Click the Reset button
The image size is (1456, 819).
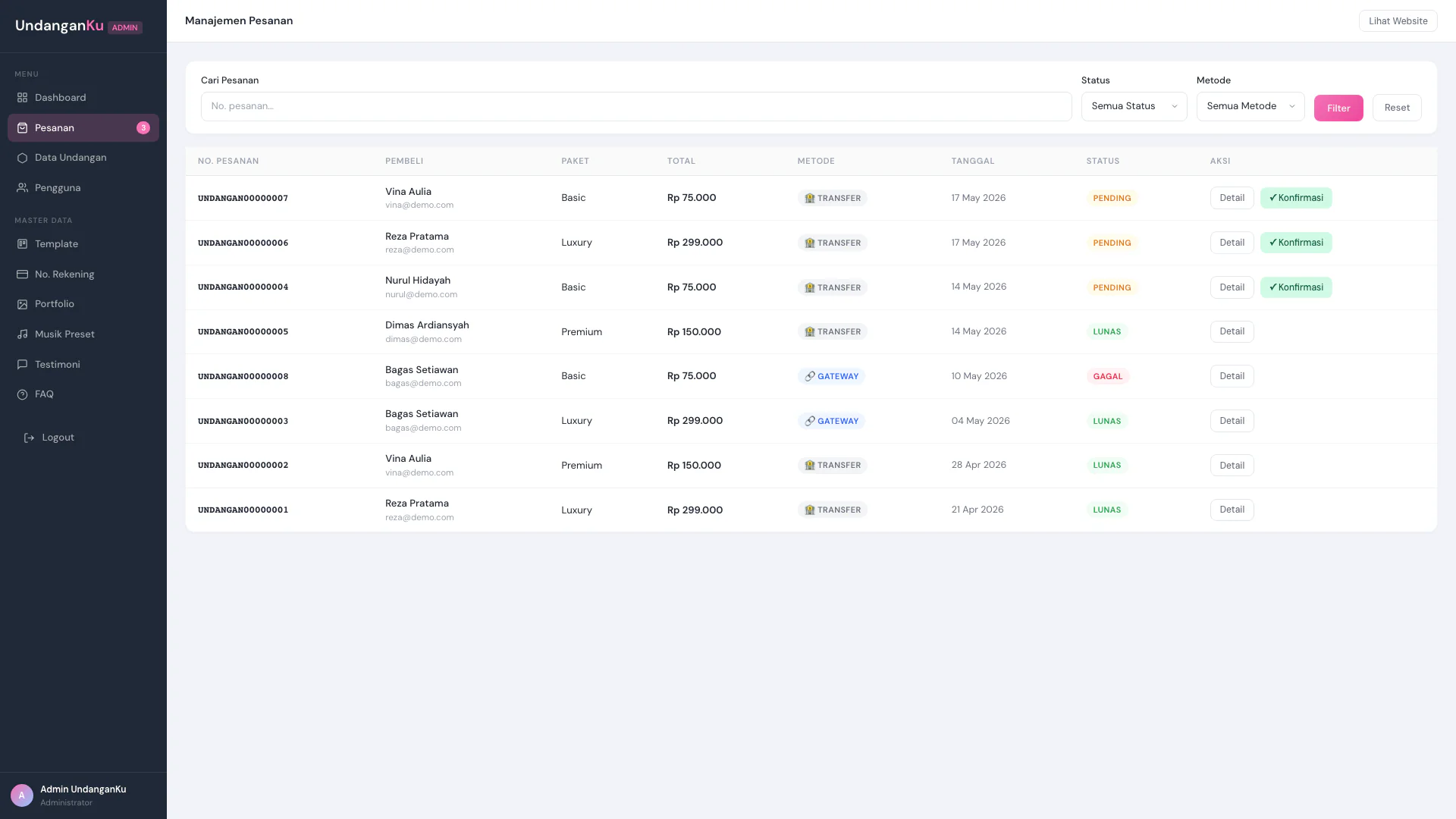(x=1396, y=108)
